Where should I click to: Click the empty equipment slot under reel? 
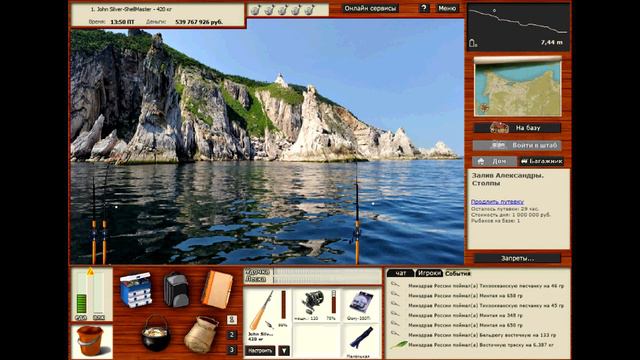(x=317, y=341)
